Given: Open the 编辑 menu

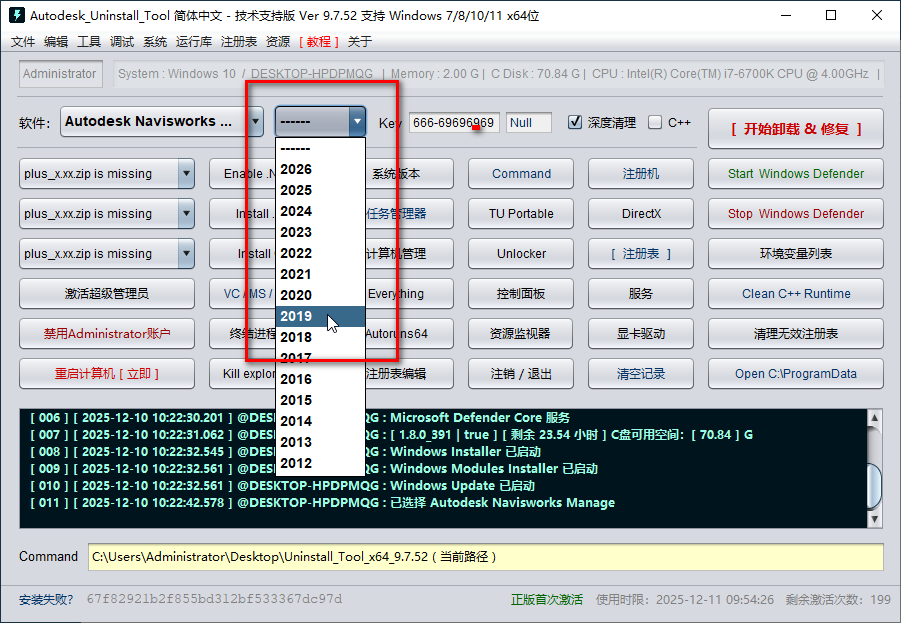Looking at the screenshot, I should [56, 41].
